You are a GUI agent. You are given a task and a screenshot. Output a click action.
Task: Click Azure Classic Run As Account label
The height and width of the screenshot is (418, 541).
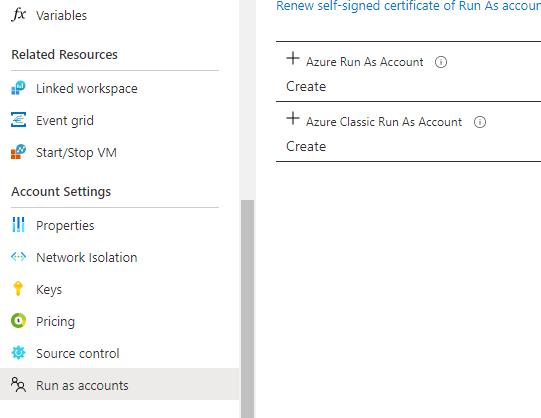(384, 122)
